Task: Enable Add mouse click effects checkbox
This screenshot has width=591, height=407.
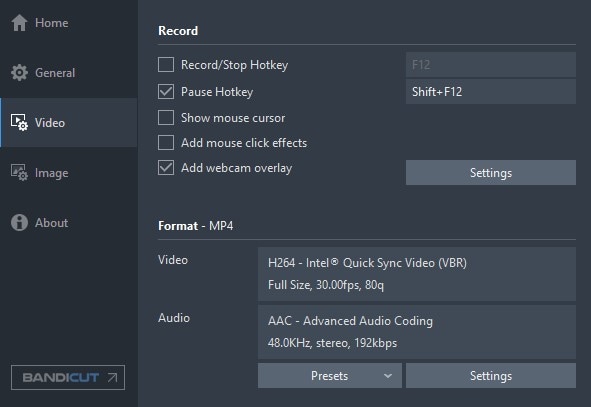Action: 166,143
